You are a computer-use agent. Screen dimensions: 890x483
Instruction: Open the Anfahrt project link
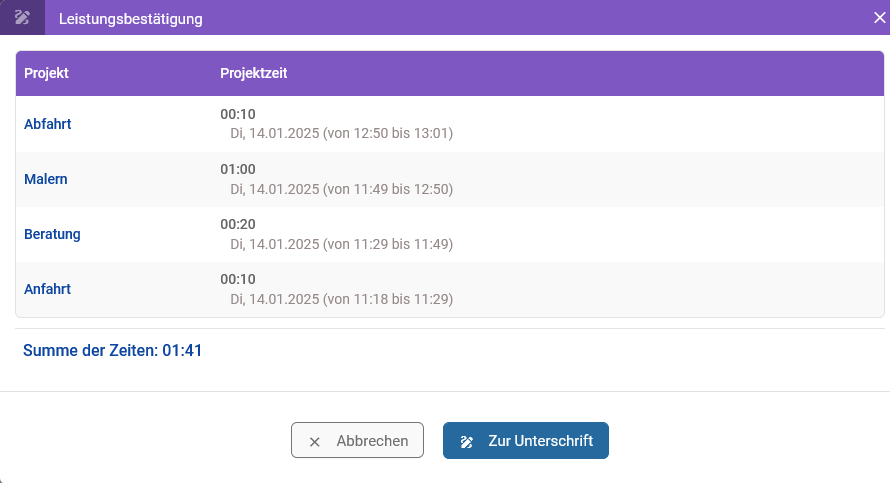47,289
